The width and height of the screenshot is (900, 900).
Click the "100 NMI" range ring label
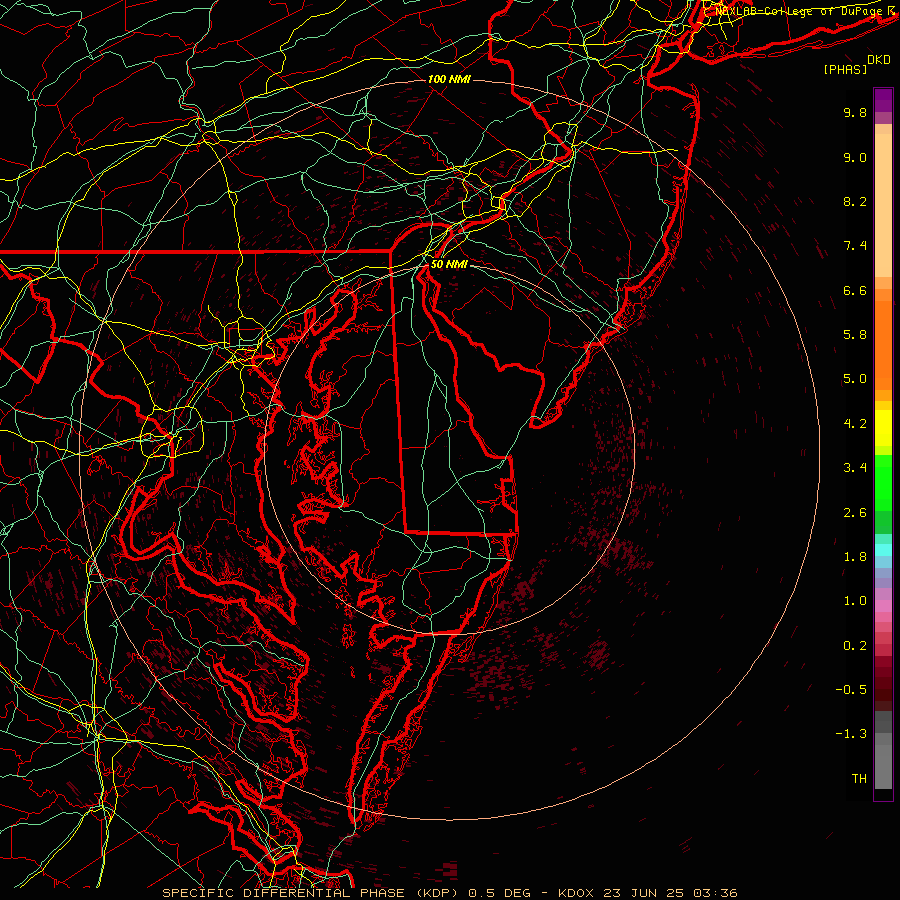(449, 79)
